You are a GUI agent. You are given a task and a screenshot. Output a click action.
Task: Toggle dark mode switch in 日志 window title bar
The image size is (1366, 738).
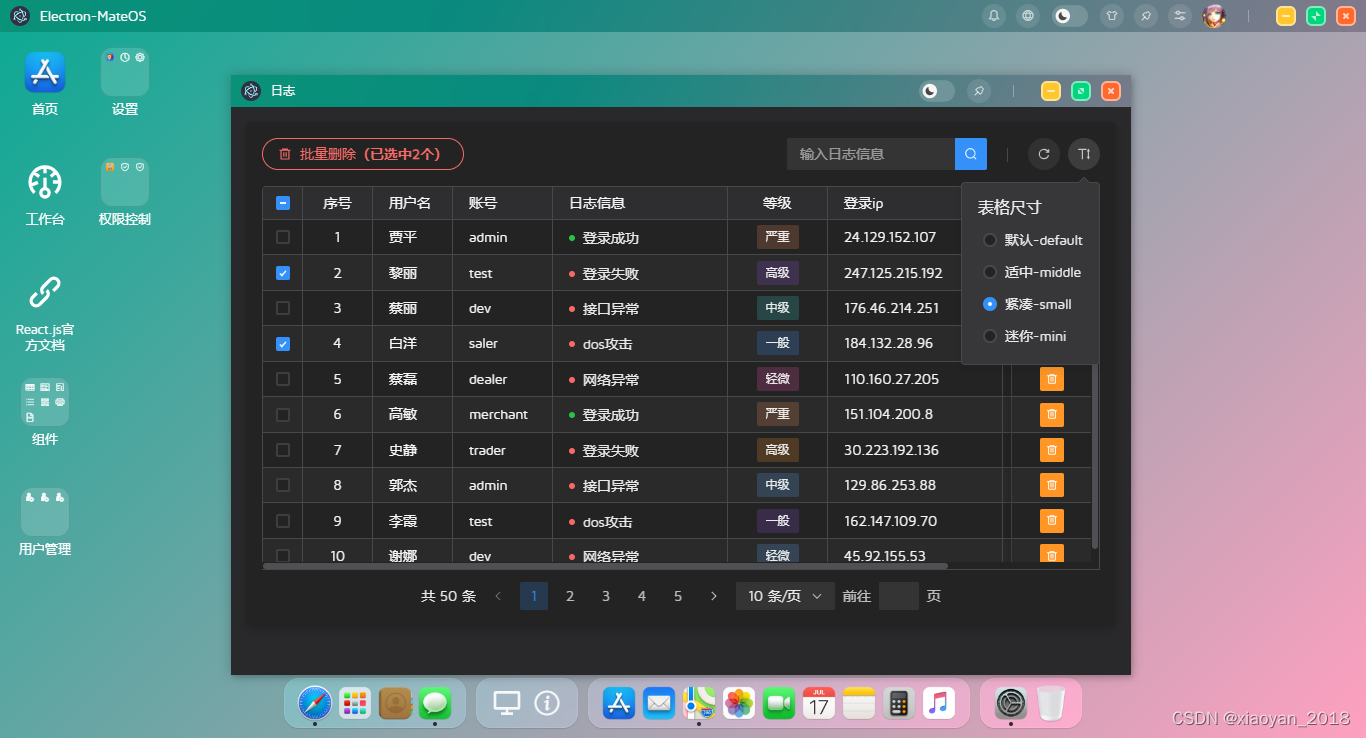937,91
